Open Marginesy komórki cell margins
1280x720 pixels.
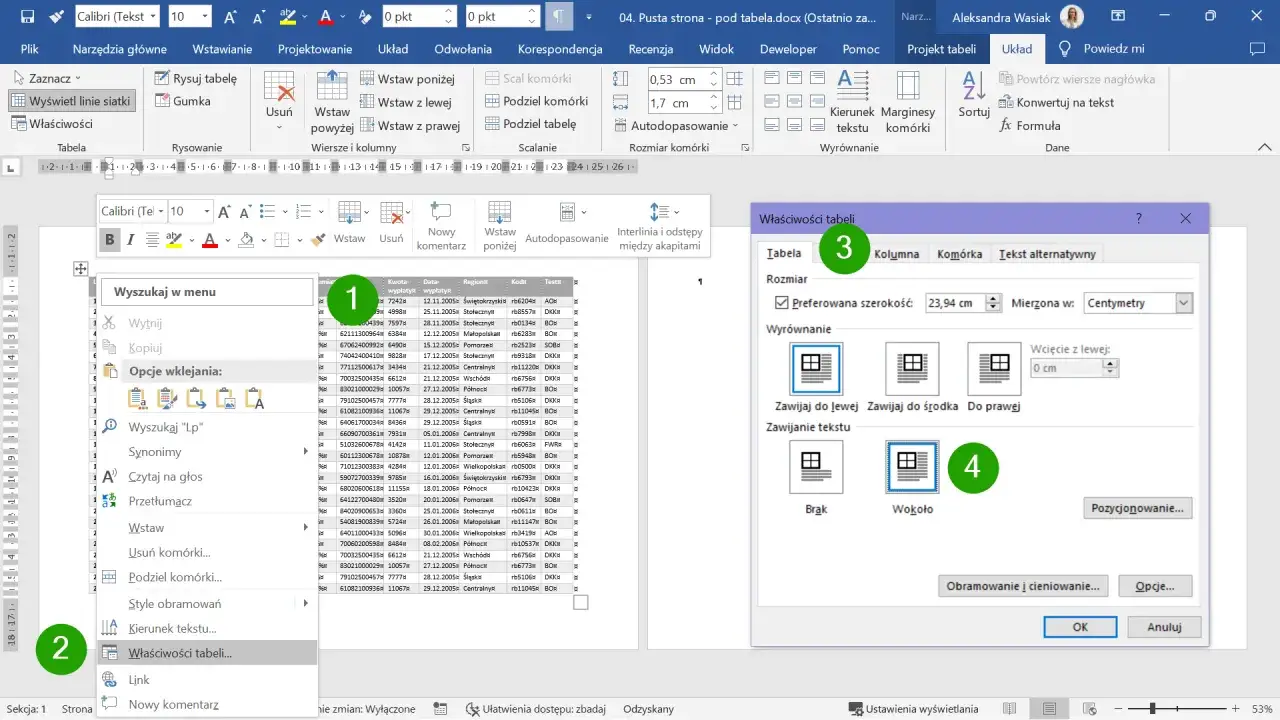click(907, 102)
